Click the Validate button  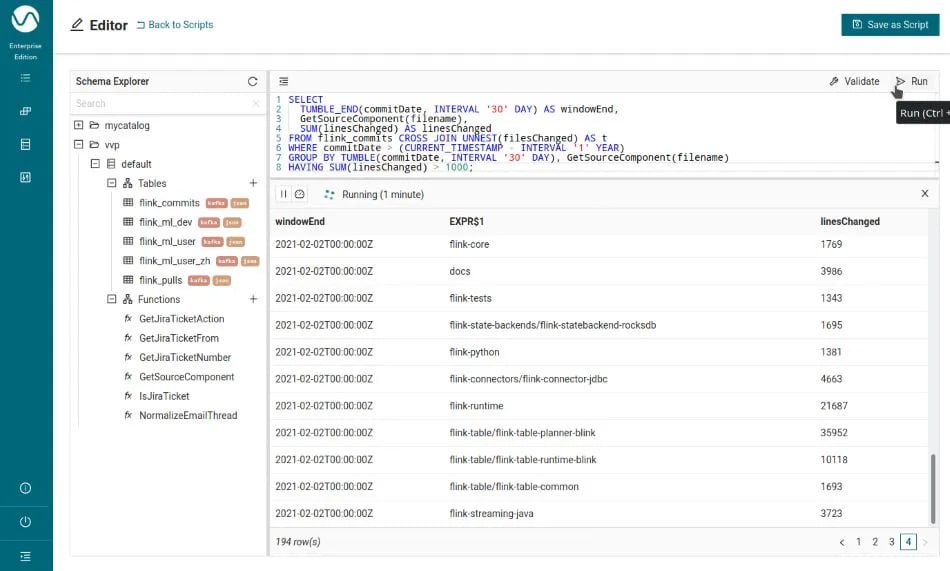tap(854, 82)
